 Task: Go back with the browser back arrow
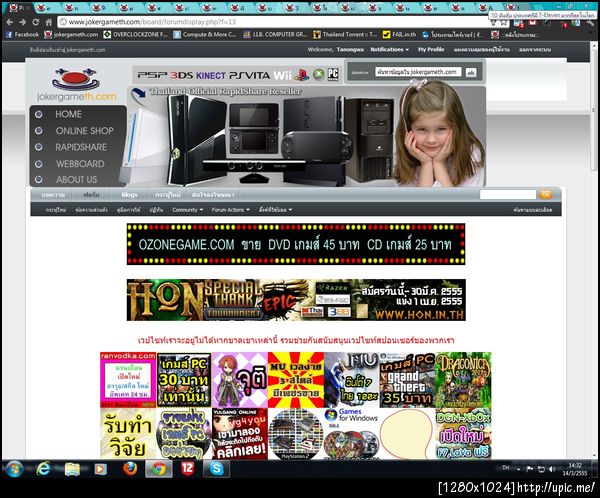click(10, 22)
